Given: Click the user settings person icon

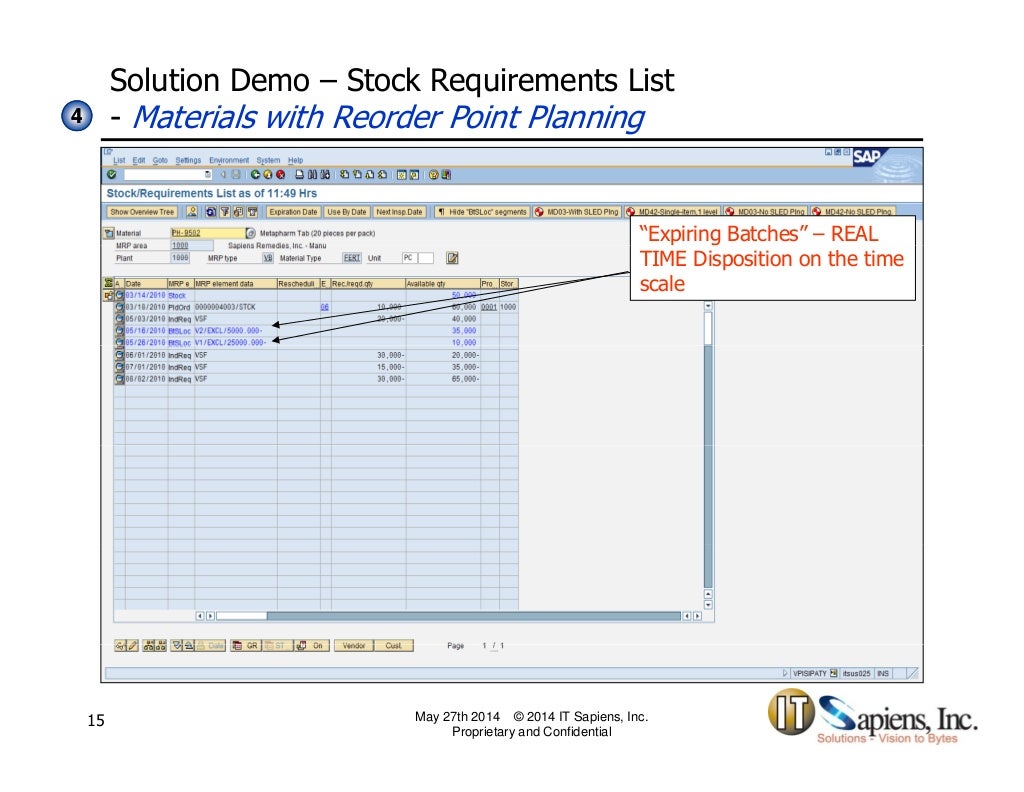Looking at the screenshot, I should click(x=192, y=212).
